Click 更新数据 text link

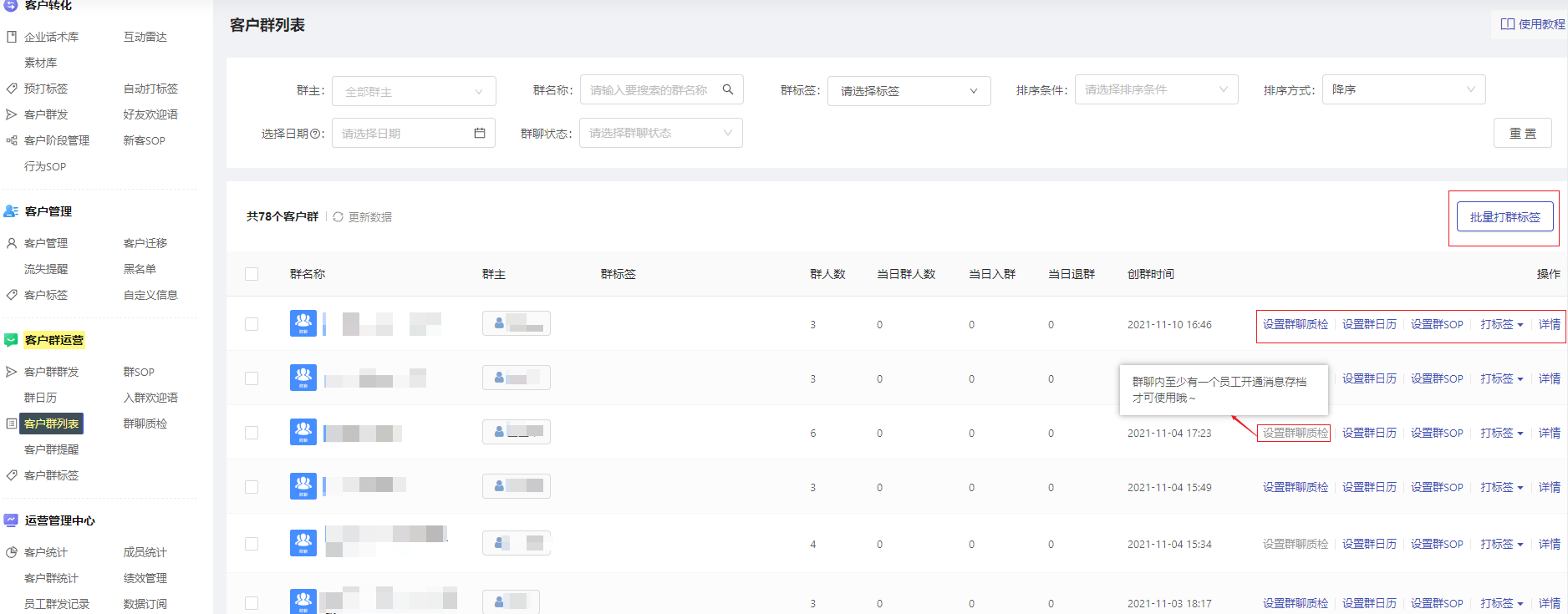tap(370, 217)
